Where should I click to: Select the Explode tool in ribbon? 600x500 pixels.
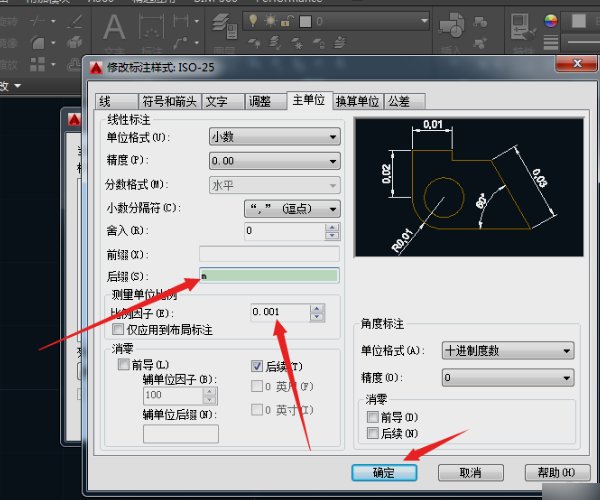(75, 42)
